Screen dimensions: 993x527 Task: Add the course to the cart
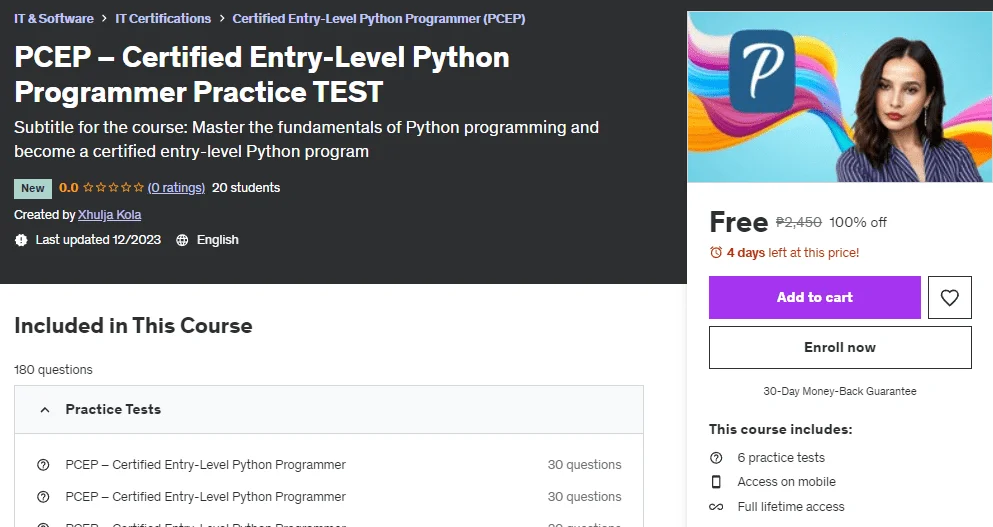pos(814,297)
